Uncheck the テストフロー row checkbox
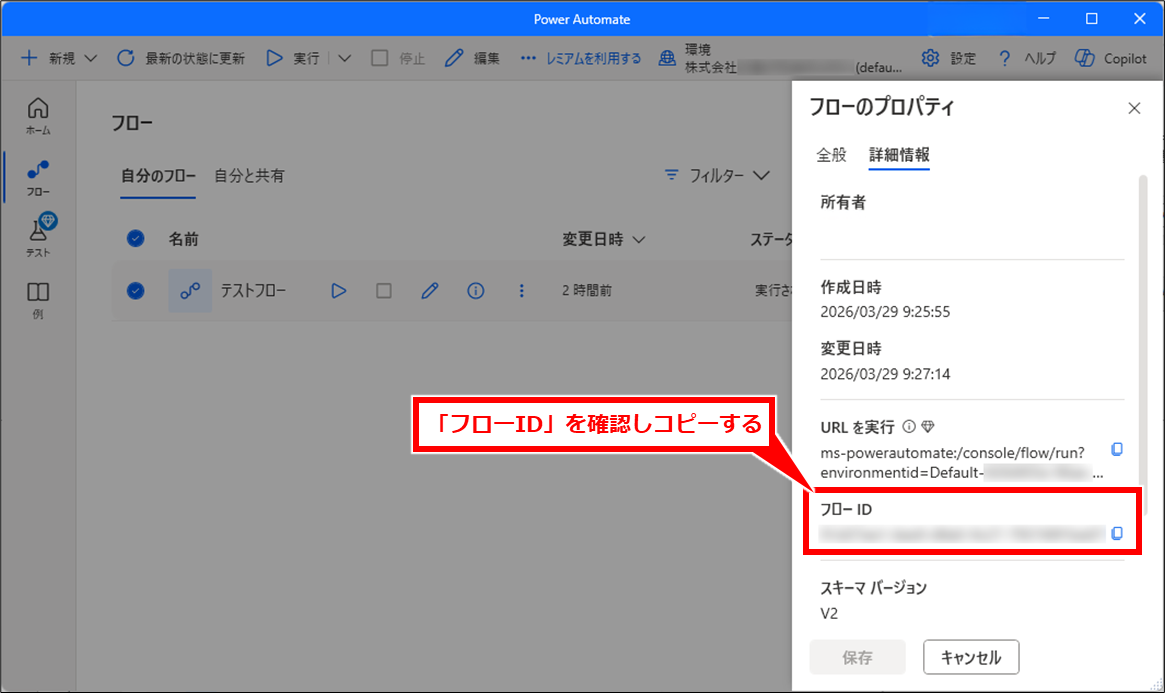The width and height of the screenshot is (1165, 693). point(136,291)
